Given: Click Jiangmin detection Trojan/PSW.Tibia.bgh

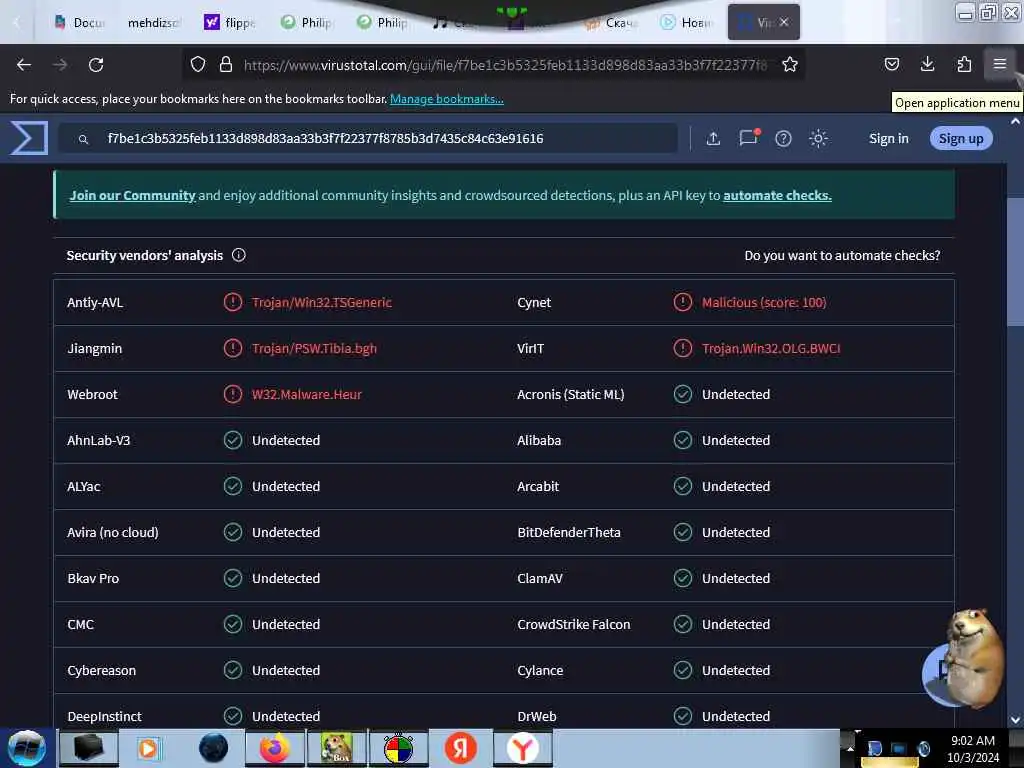Looking at the screenshot, I should click(x=314, y=349).
